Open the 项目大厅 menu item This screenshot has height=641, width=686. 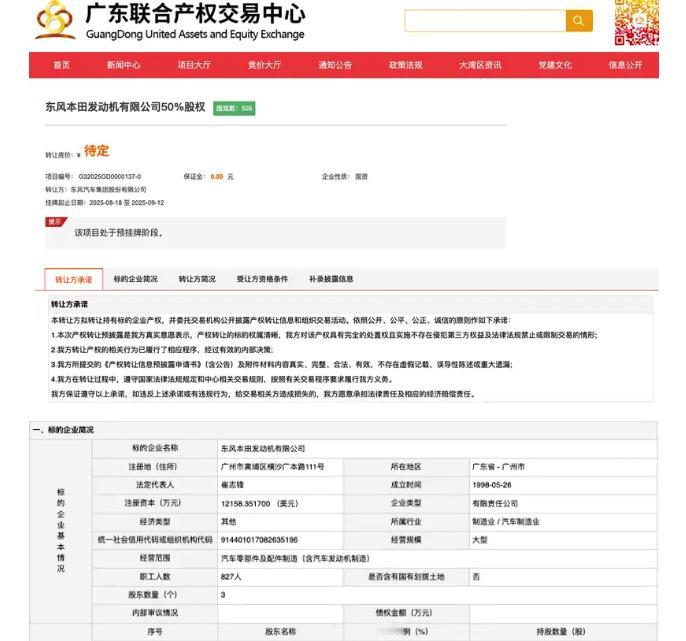coord(194,65)
